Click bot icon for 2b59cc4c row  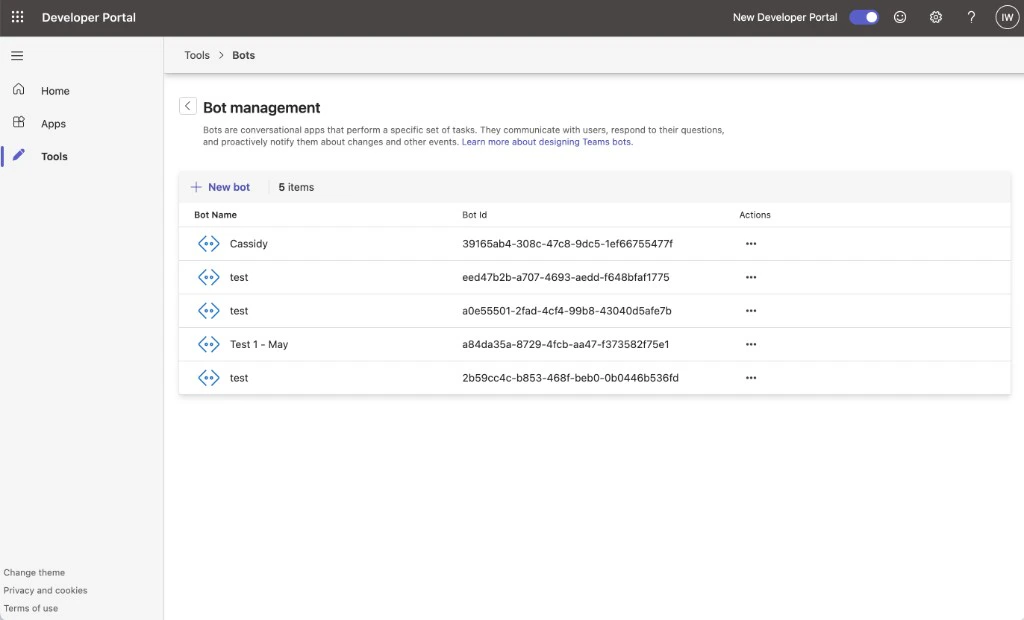click(x=208, y=378)
